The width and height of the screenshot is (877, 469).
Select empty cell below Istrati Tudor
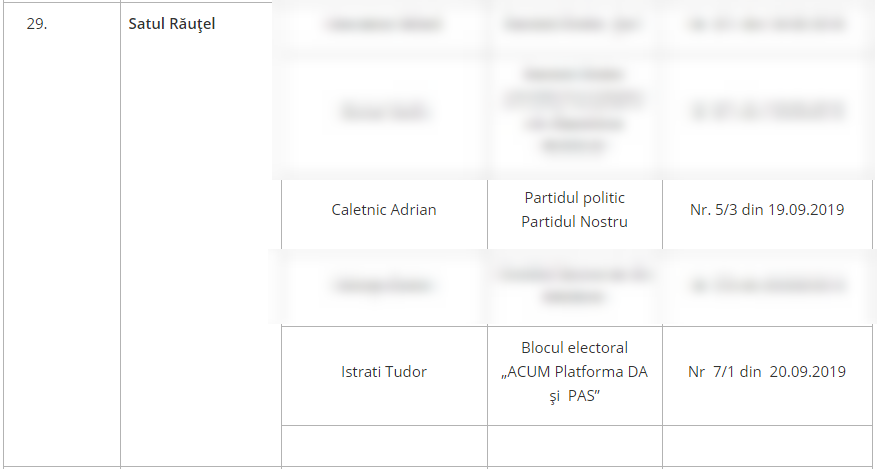tap(384, 446)
